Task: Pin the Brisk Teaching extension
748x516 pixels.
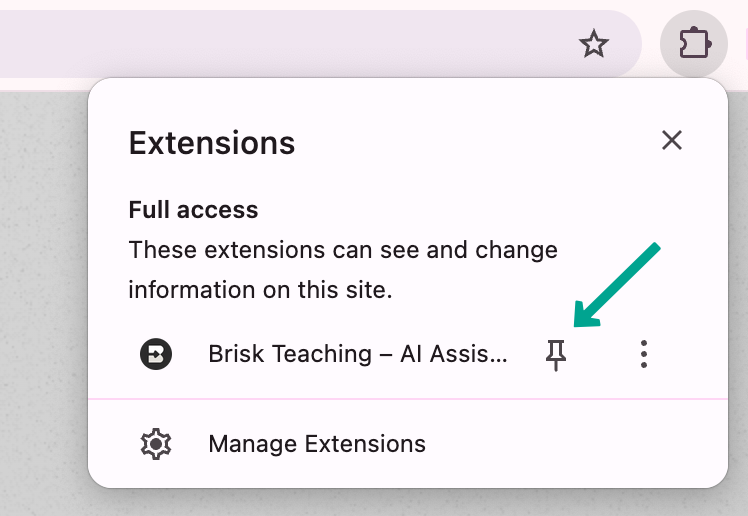Action: 556,354
